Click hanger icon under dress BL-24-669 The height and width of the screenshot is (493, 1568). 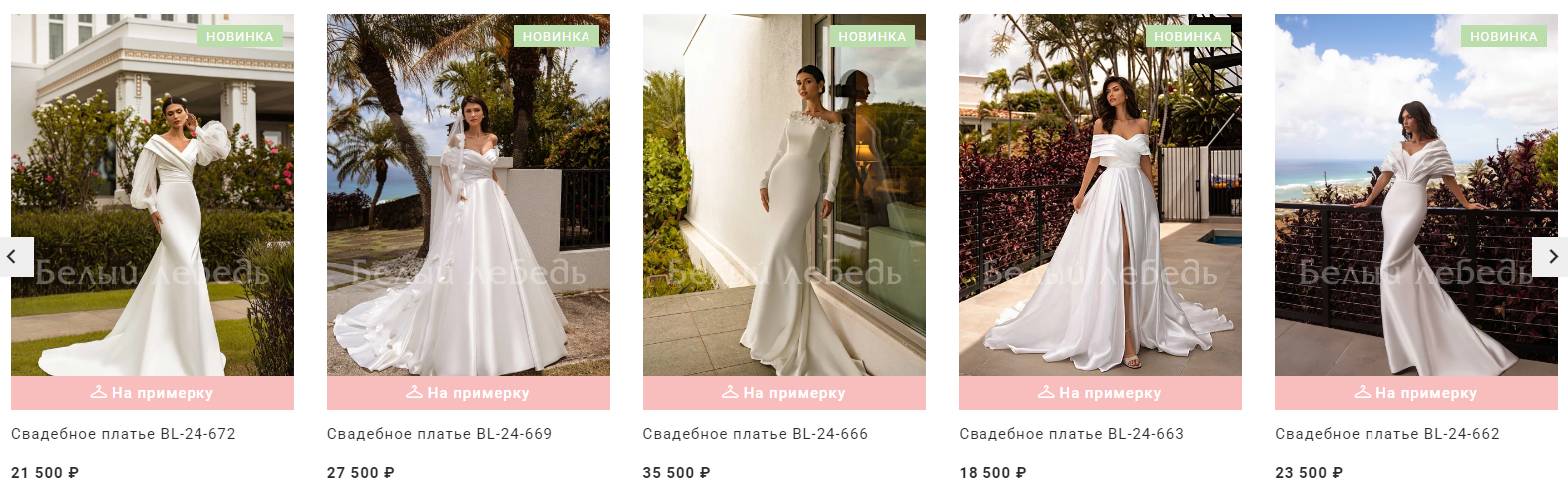pos(415,392)
